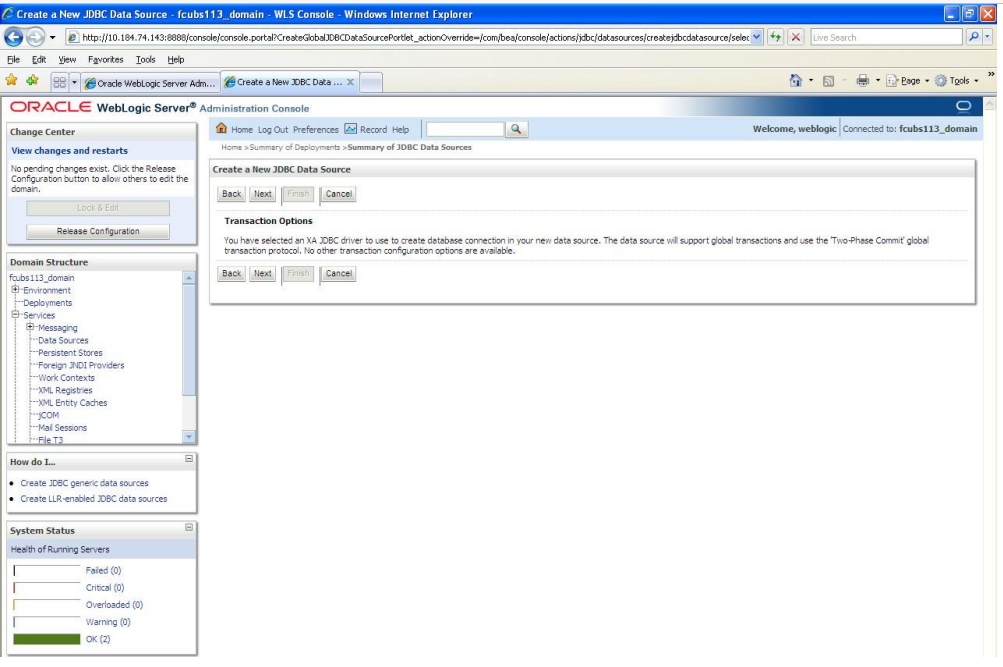The height and width of the screenshot is (667, 1003).
Task: Click in the console search field
Action: click(465, 129)
